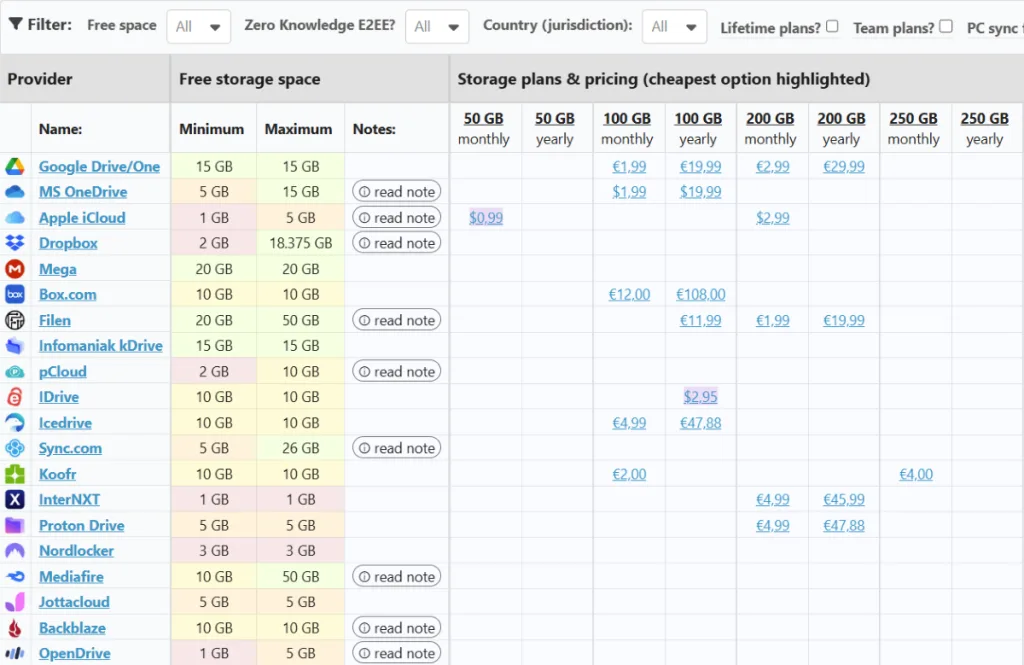
Task: Click the Mega logo icon
Action: [x=15, y=268]
